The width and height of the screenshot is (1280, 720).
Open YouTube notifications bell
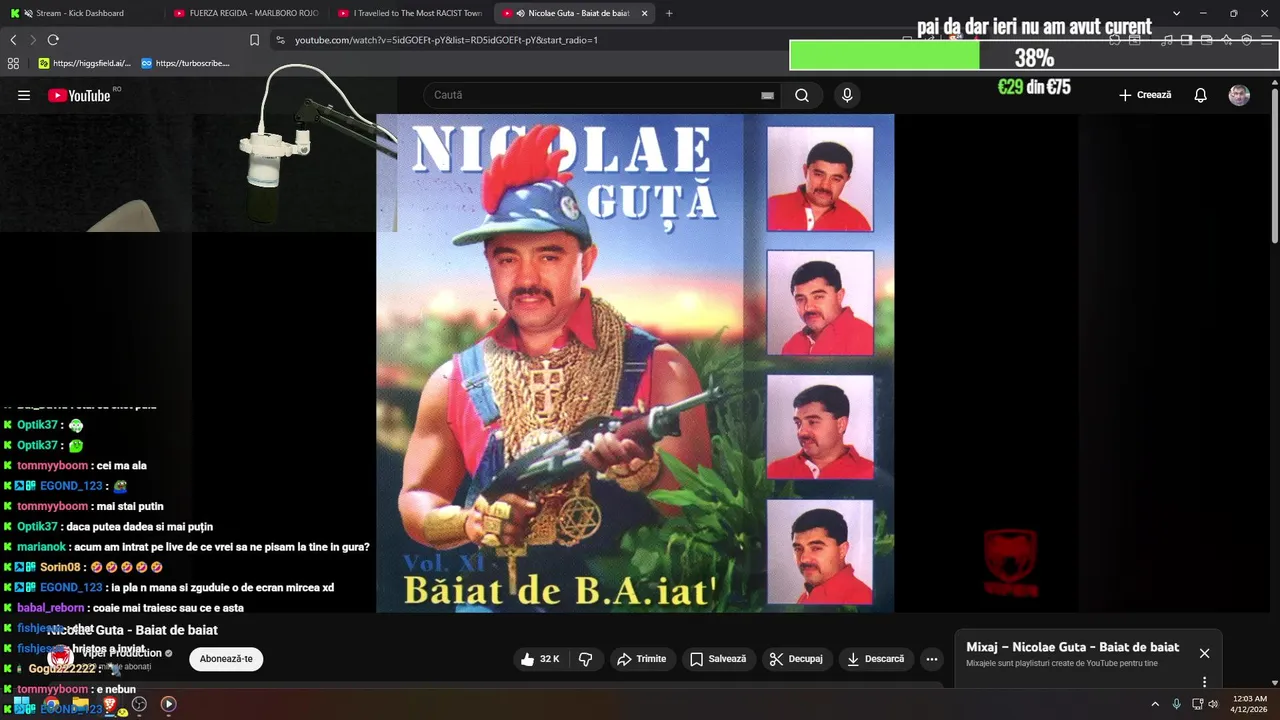[x=1200, y=95]
